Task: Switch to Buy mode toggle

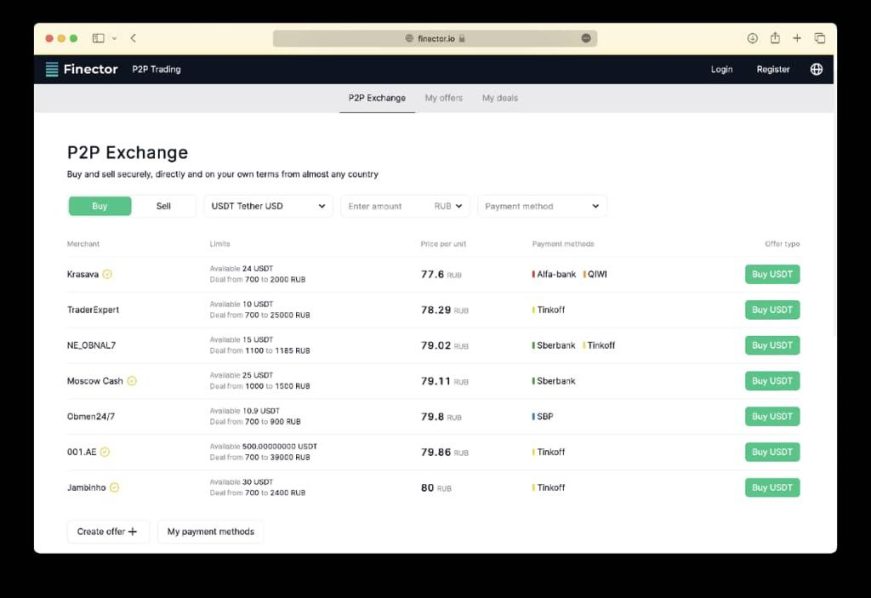Action: pos(100,206)
